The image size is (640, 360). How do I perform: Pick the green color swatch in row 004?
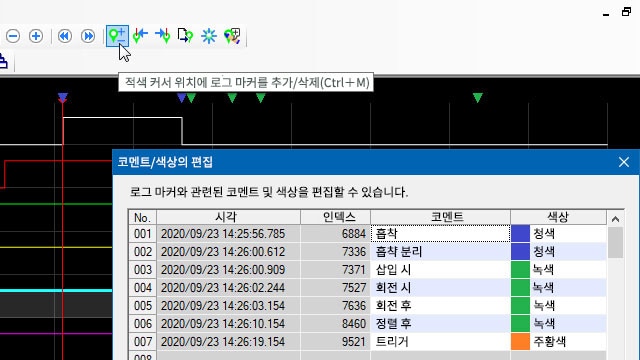[520, 287]
